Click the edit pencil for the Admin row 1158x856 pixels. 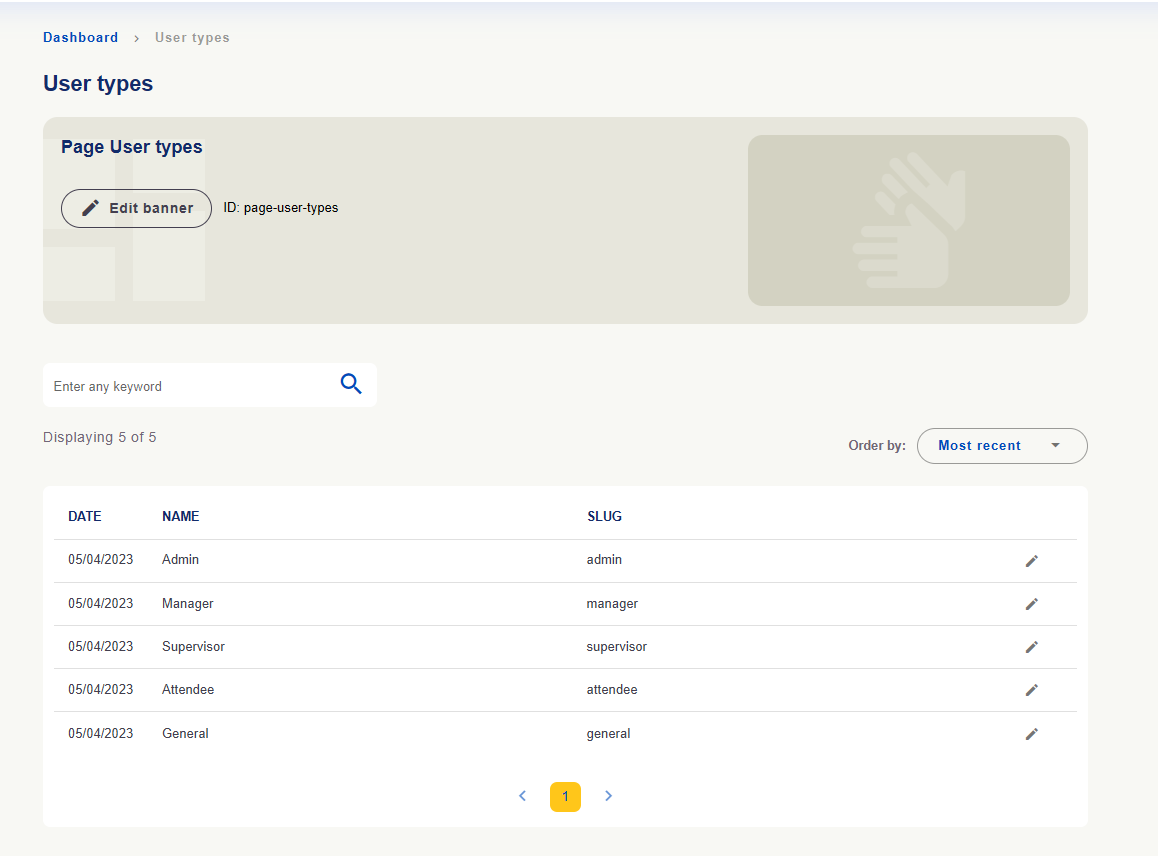click(1032, 561)
